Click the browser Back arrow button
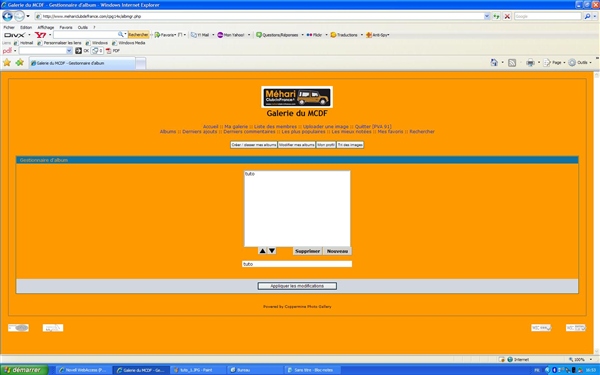The image size is (600, 375). tap(7, 16)
